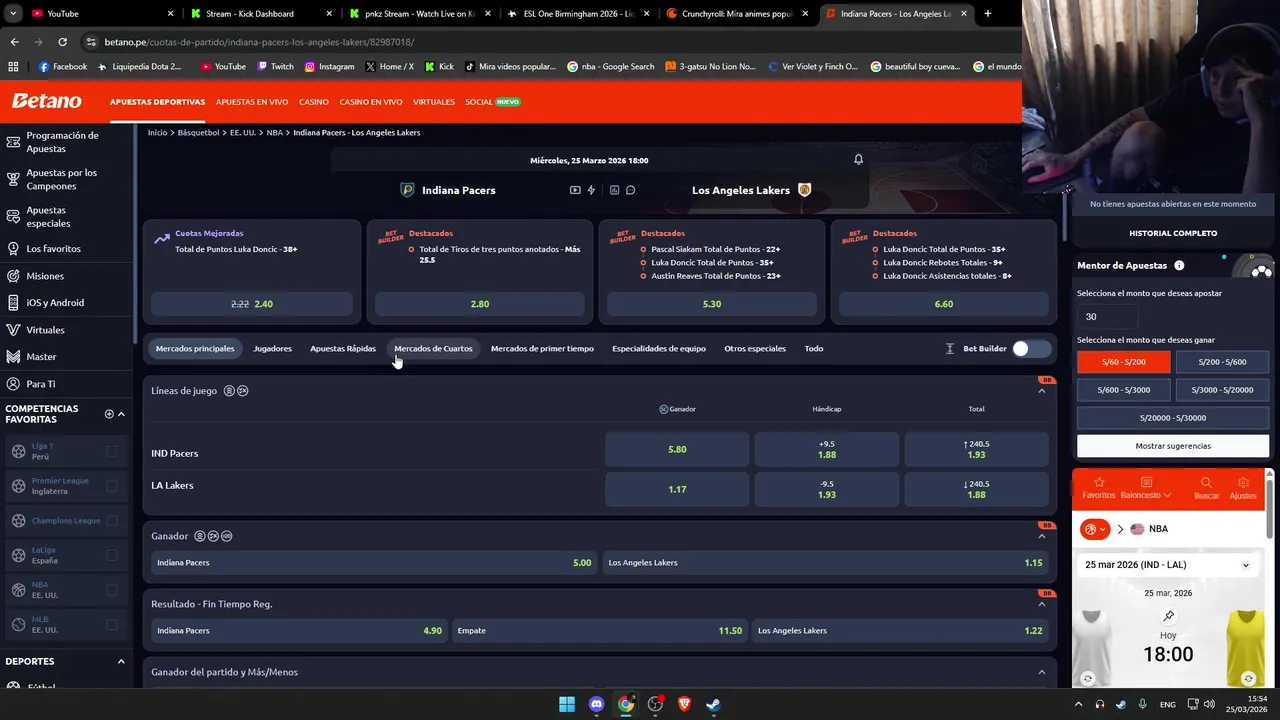This screenshot has height=720, width=1280.
Task: Go to Apuestas en Vivo menu
Action: click(252, 102)
